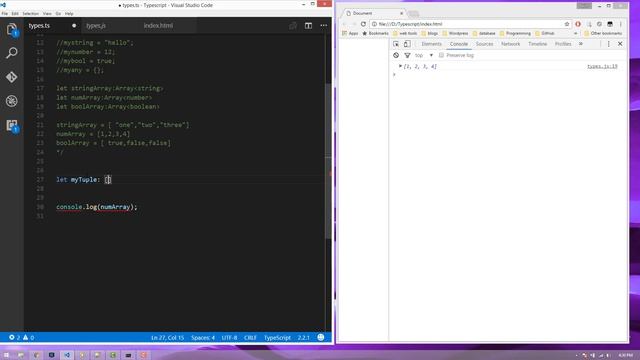This screenshot has height=360, width=640.
Task: Open the Apps shortcut in bookmarks bar
Action: tap(350, 33)
